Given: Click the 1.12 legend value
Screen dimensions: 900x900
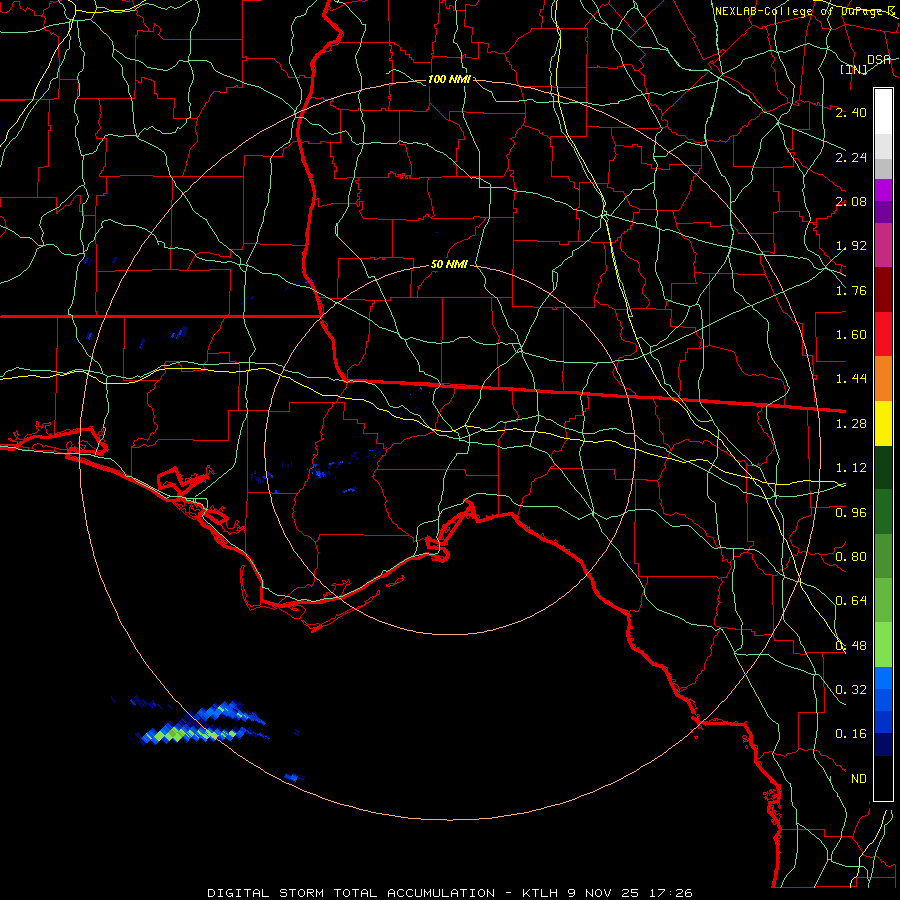Looking at the screenshot, I should click(x=851, y=468).
